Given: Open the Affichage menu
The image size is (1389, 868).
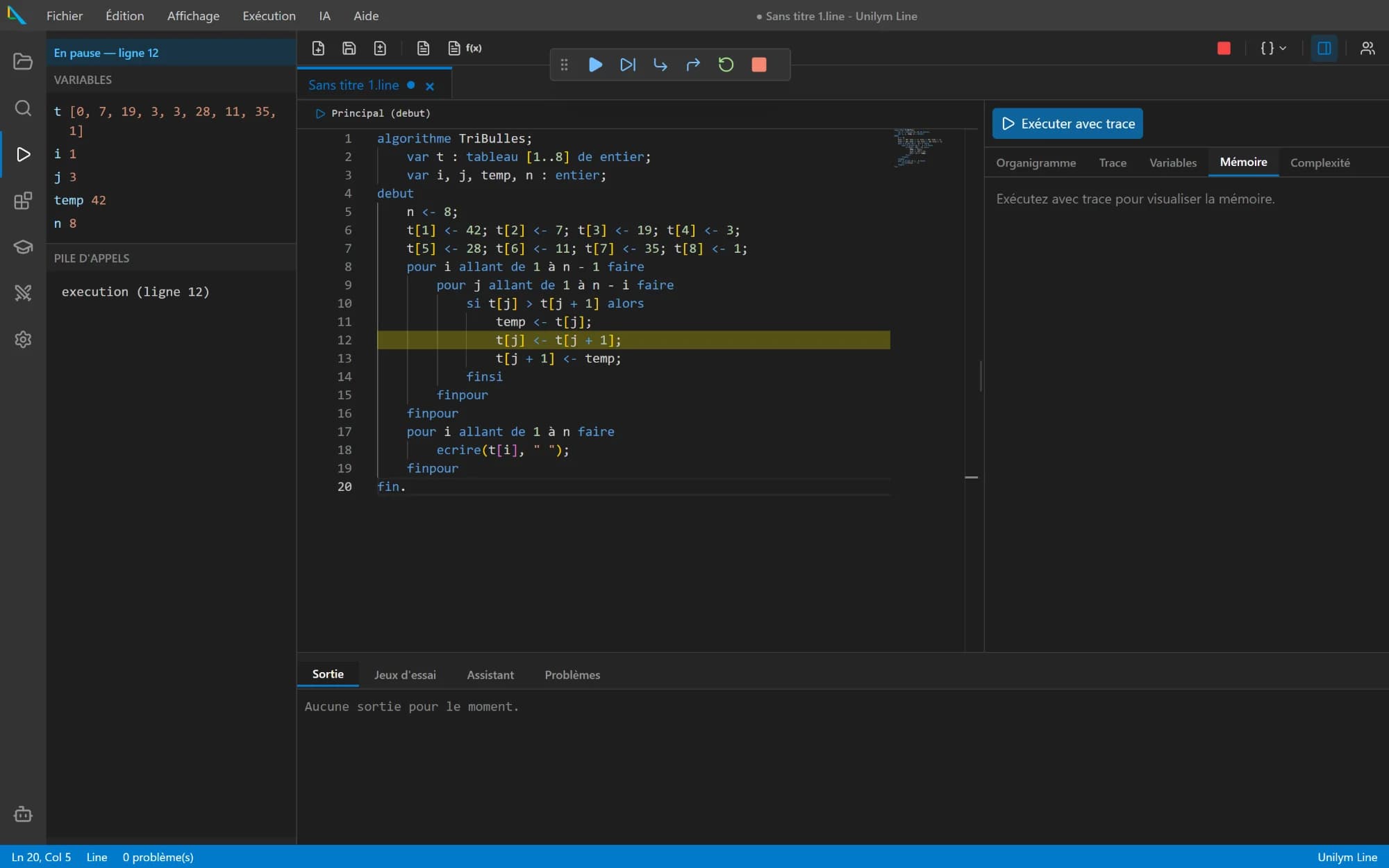Looking at the screenshot, I should (193, 15).
